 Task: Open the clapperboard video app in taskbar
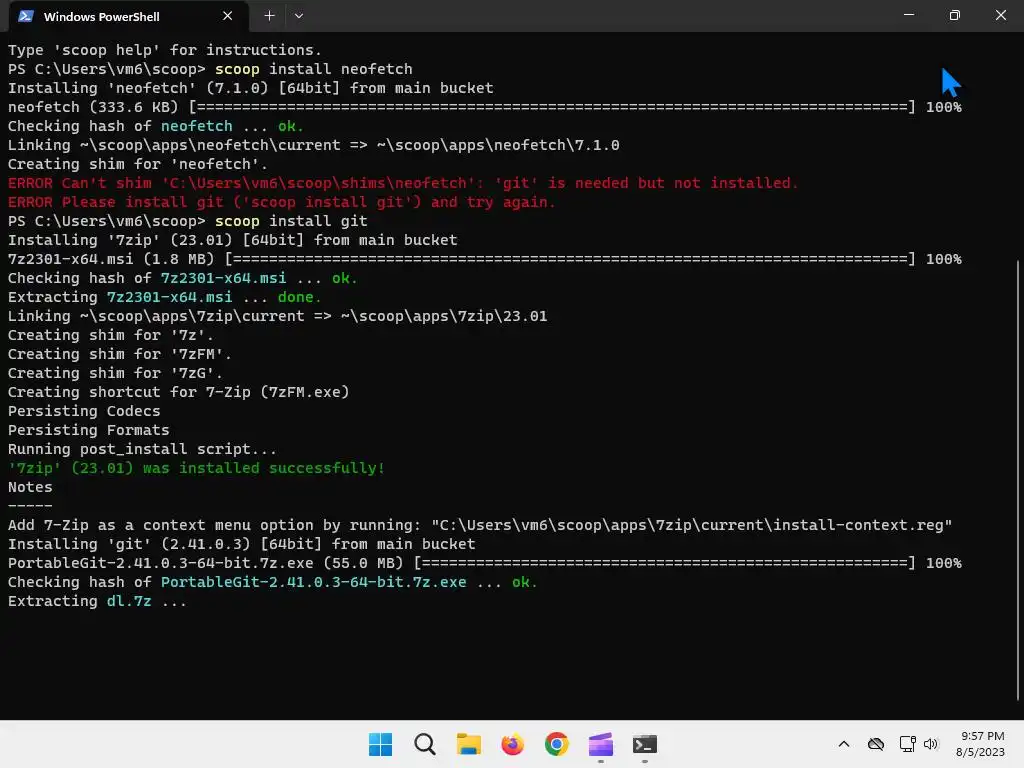(x=601, y=744)
